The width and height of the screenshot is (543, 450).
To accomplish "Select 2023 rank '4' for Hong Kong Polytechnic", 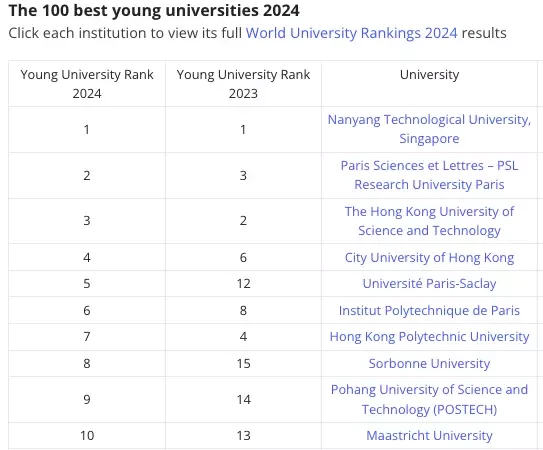I will pyautogui.click(x=243, y=336).
